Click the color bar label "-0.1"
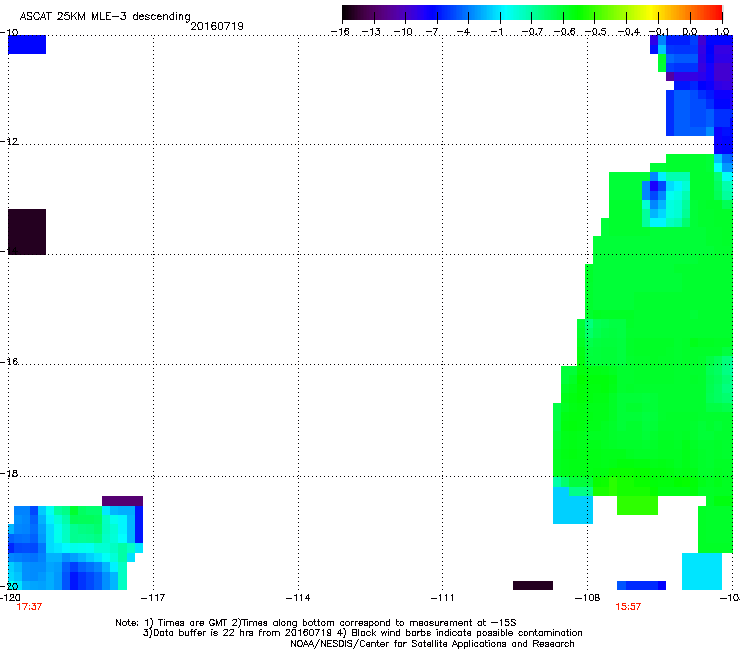The height and width of the screenshot is (650, 740). click(659, 32)
